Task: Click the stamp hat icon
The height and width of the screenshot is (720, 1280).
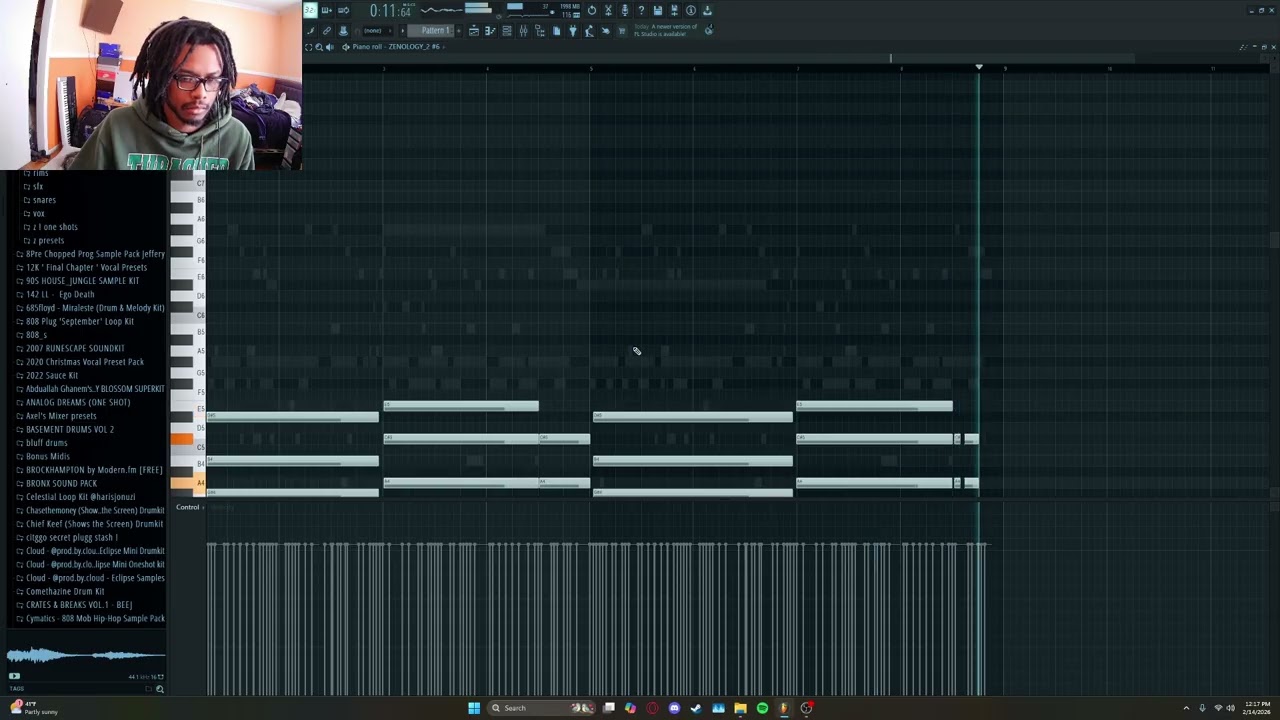Action: 343,31
